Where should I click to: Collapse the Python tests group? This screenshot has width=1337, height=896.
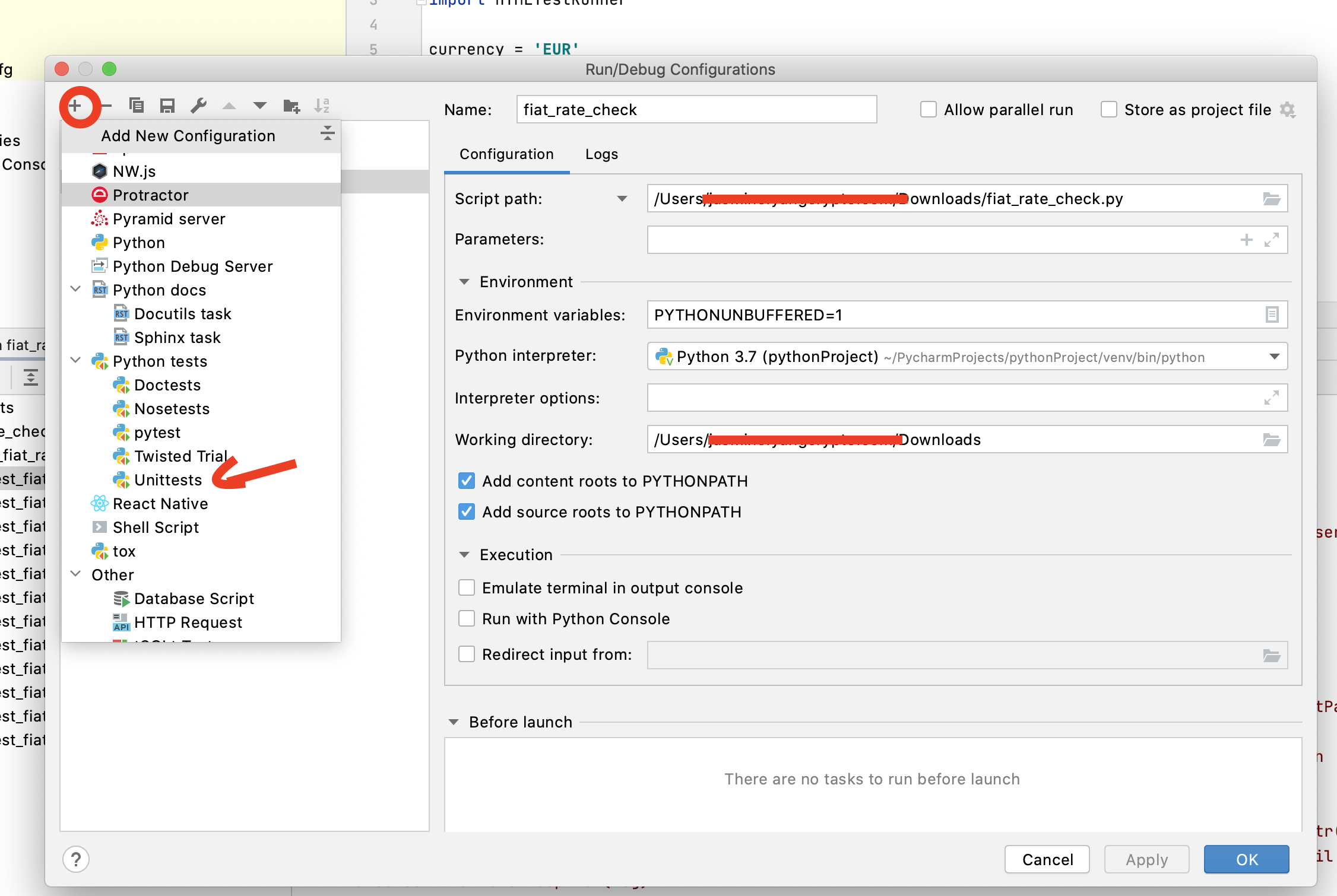point(75,361)
